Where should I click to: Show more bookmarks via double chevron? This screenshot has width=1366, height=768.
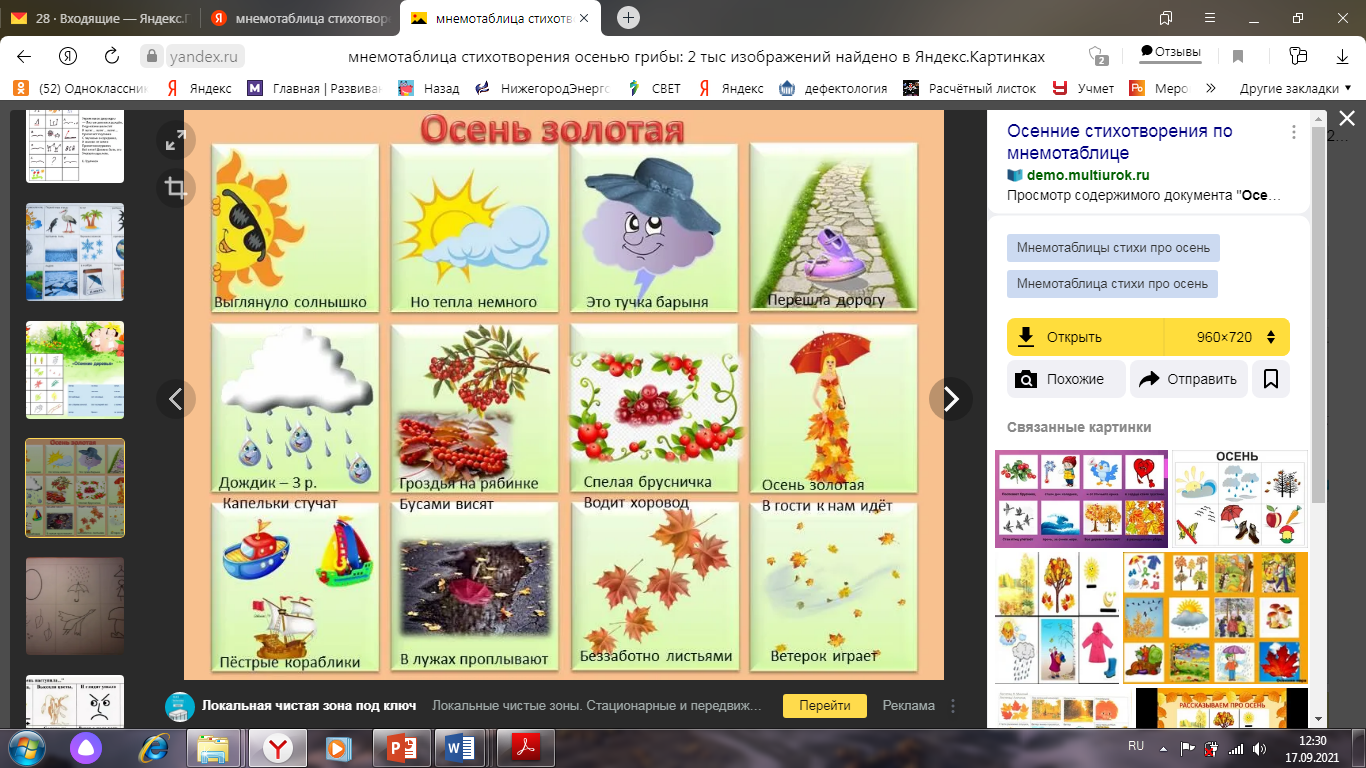click(1209, 88)
